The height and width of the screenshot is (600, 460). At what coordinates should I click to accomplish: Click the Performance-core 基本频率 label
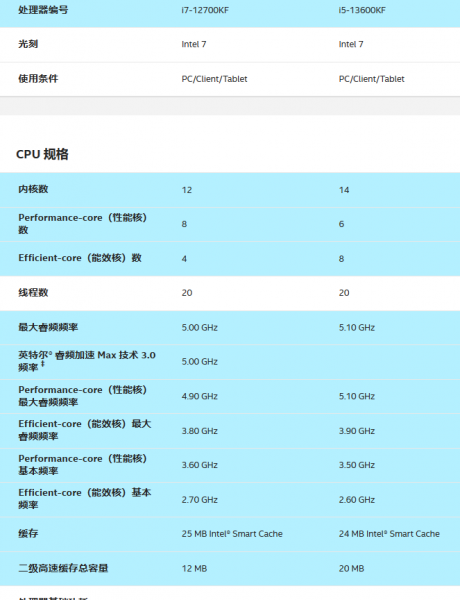[83, 465]
